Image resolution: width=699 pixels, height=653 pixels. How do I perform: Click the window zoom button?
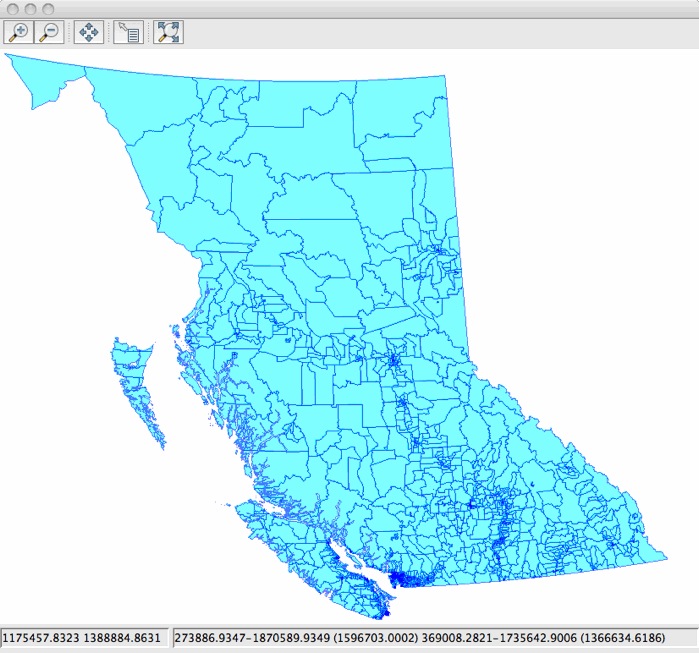(x=48, y=8)
